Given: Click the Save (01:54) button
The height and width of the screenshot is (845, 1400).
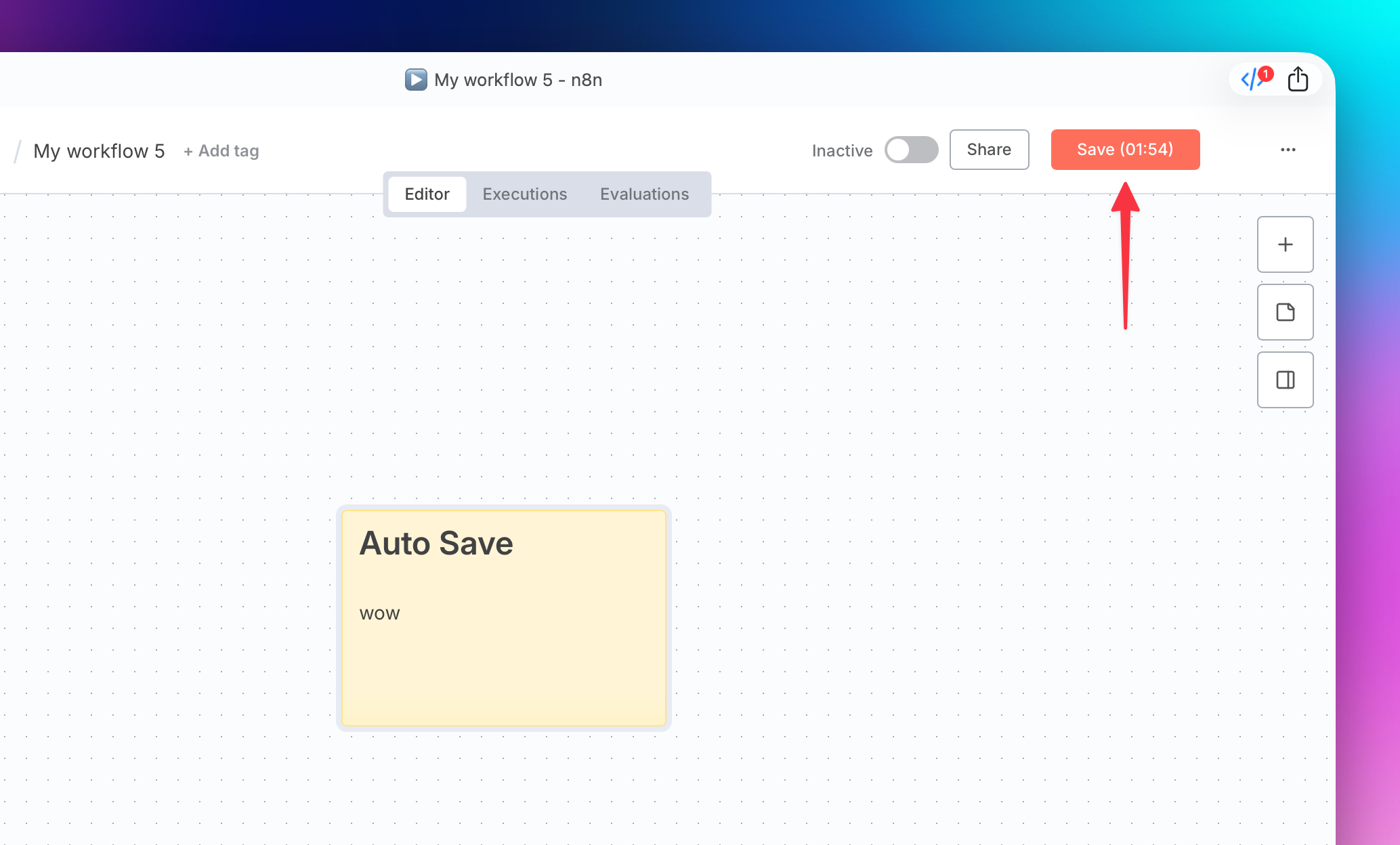Looking at the screenshot, I should point(1125,150).
